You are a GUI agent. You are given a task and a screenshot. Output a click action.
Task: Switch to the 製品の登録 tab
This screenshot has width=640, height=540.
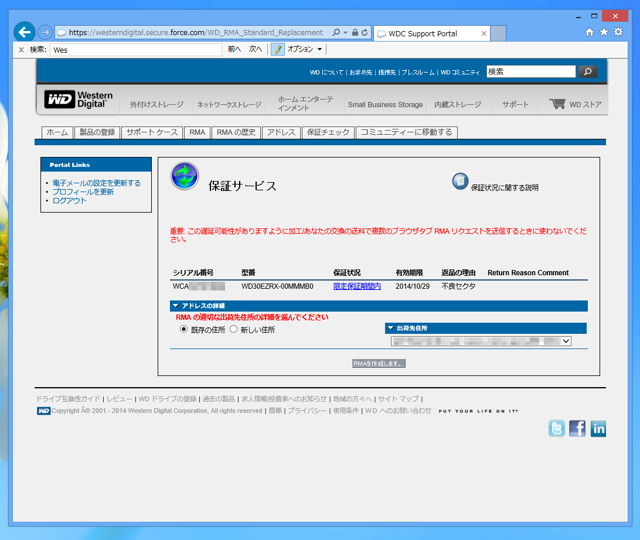coord(97,132)
